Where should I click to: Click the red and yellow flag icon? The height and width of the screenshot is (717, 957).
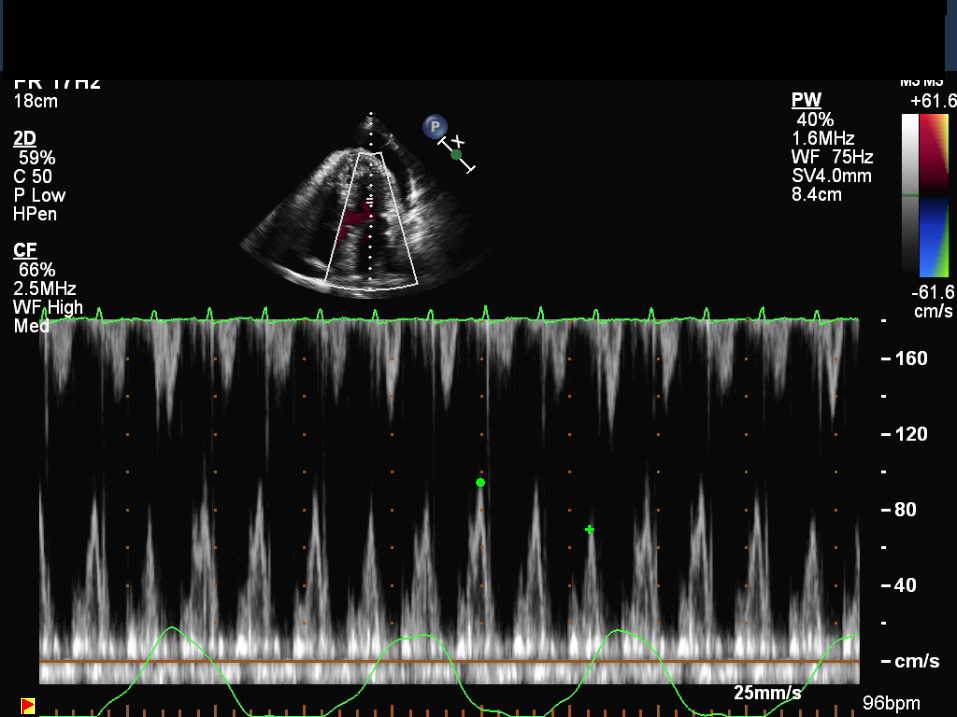pos(28,706)
